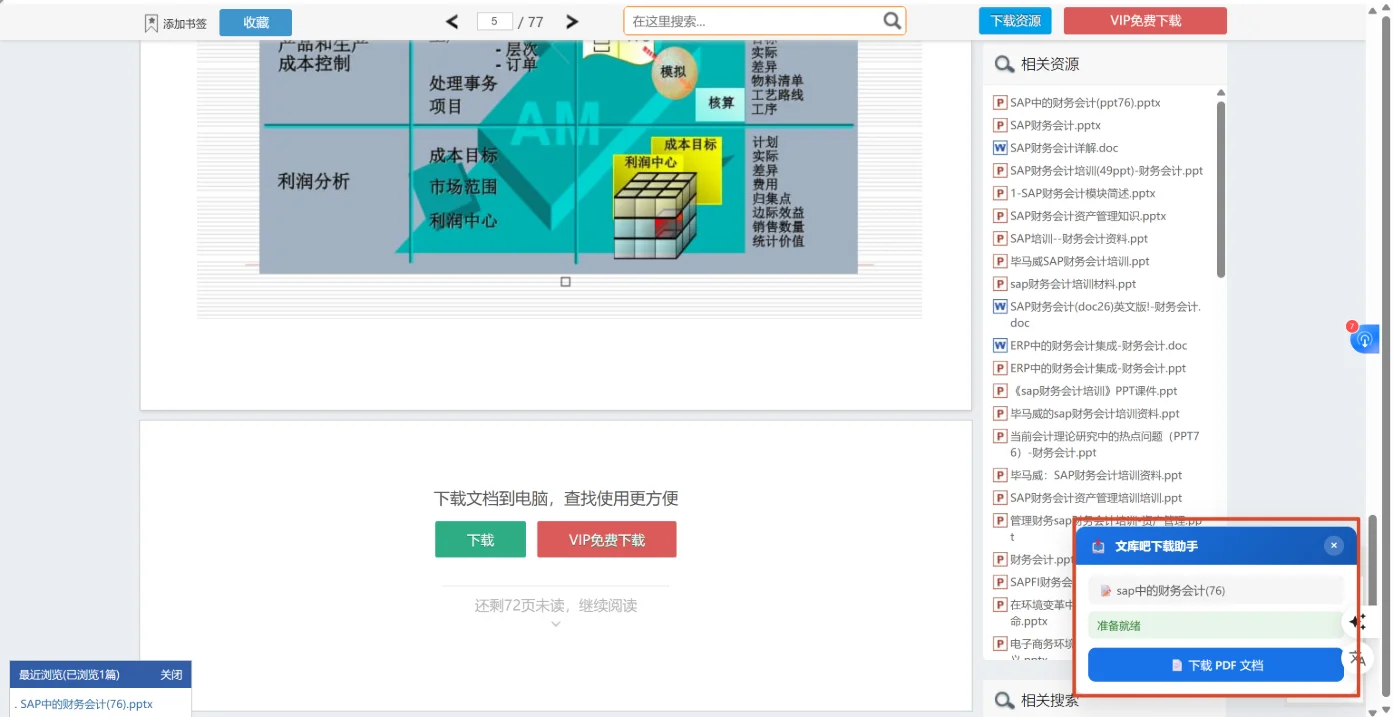
Task: Click the slide image of the document
Action: click(x=558, y=157)
